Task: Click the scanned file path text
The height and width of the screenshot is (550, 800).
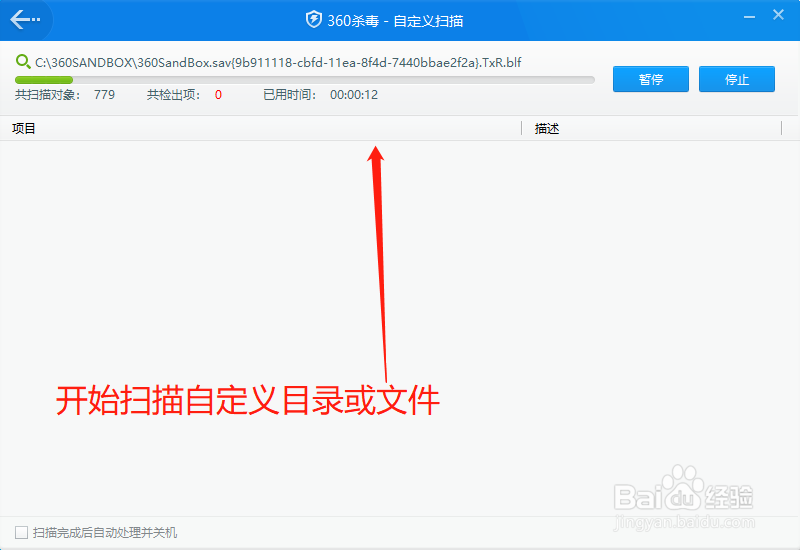Action: point(278,63)
